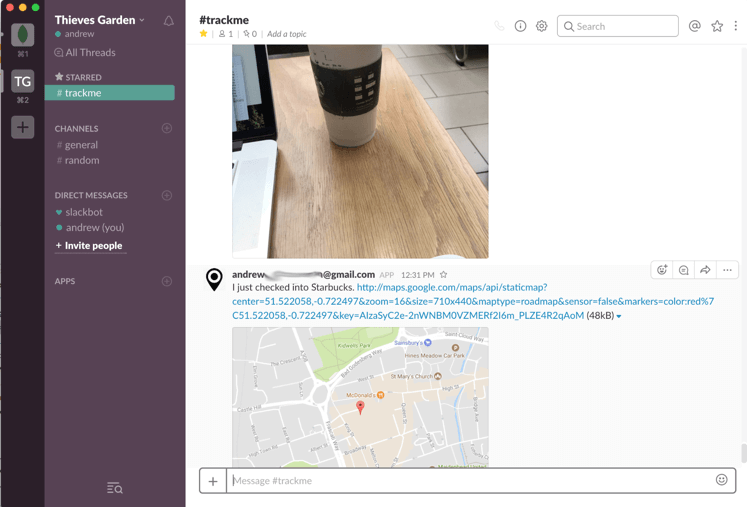Share the Starbucks check-in message
Screen dimensions: 747x507
705,270
